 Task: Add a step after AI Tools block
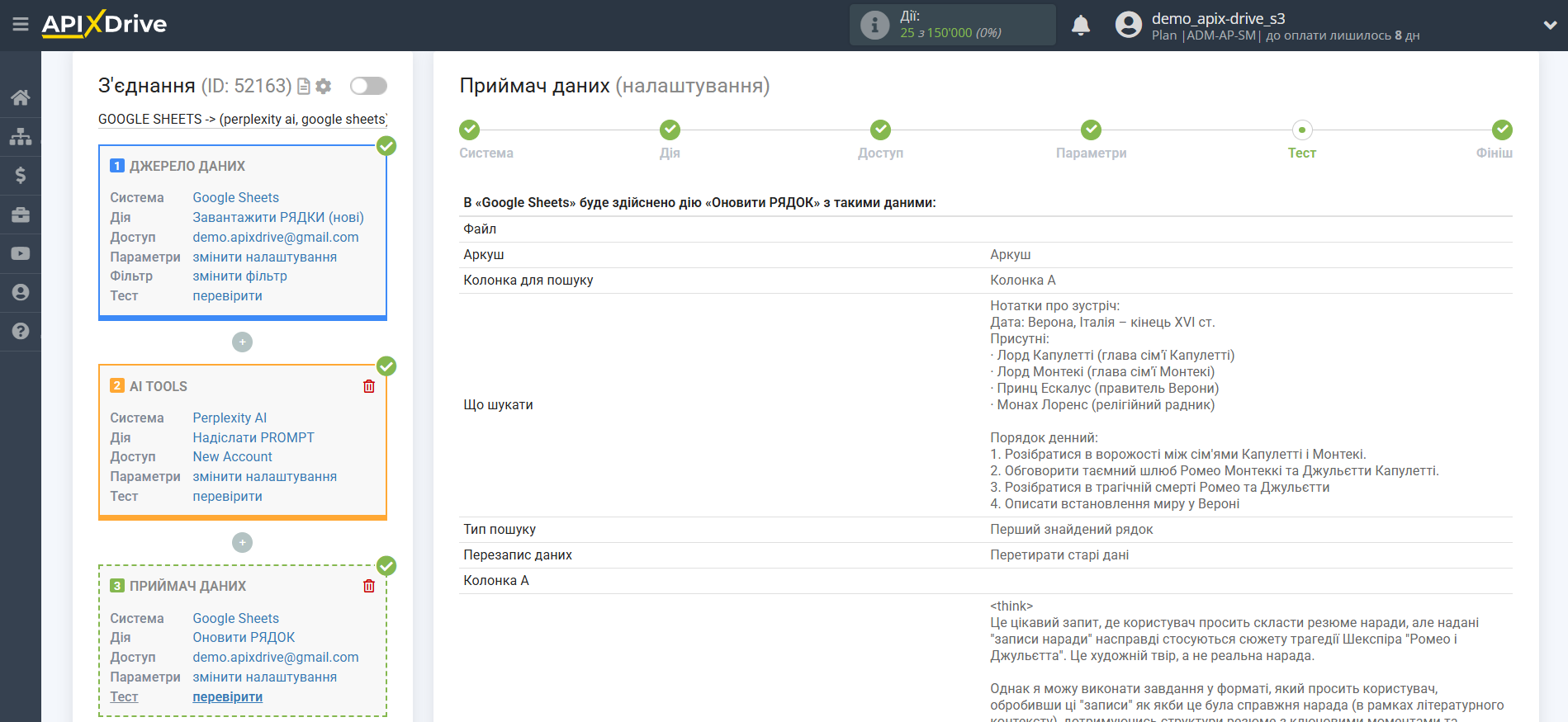point(242,542)
